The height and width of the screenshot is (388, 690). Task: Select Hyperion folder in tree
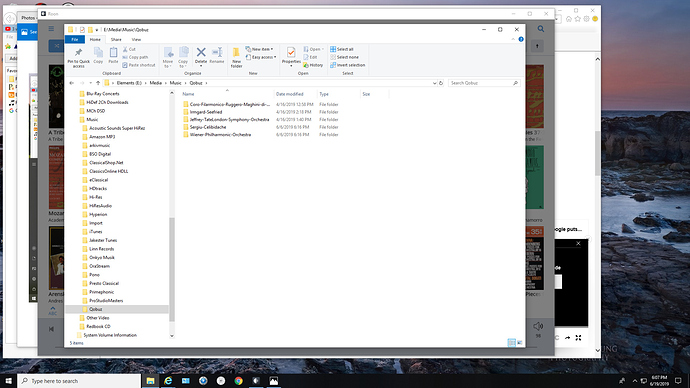point(98,215)
